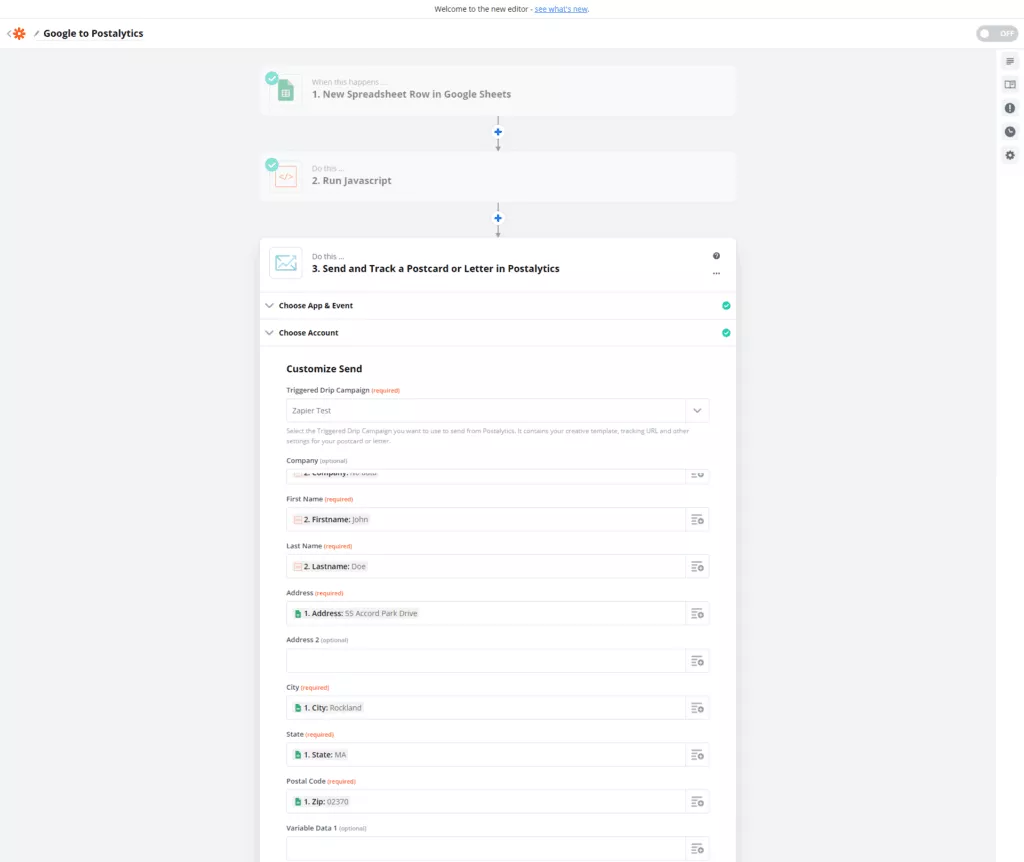1024x862 pixels.
Task: Expand the Choose App & Event section
Action: click(498, 306)
